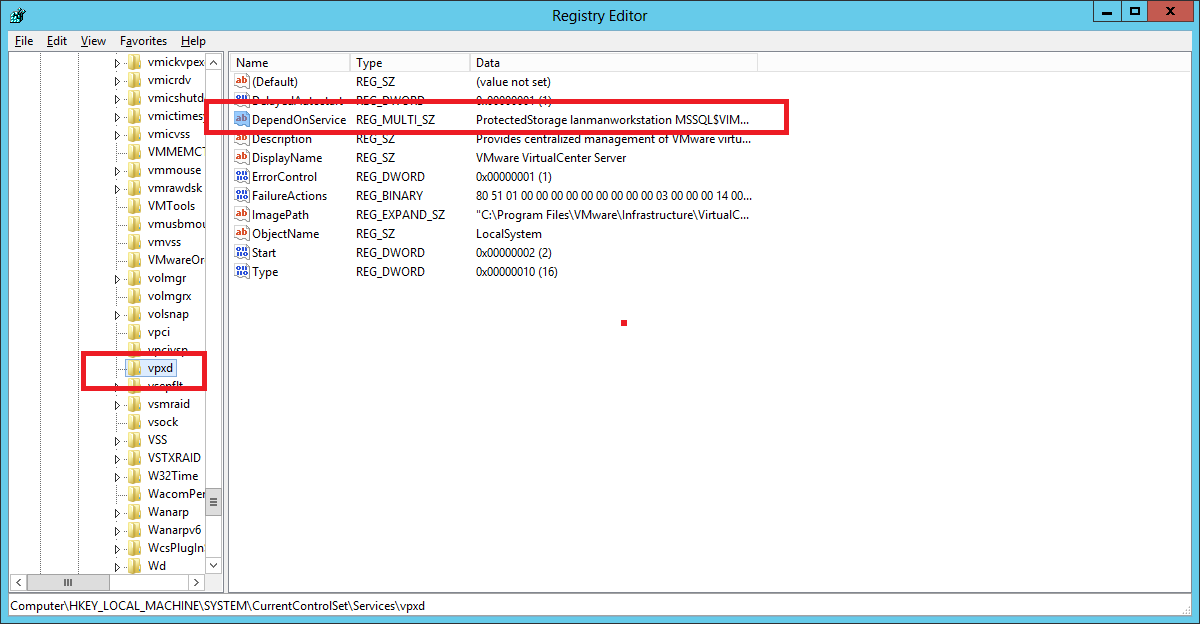The height and width of the screenshot is (624, 1200).
Task: Click the 'VMware VirtualCenter Server' data cell
Action: pyautogui.click(x=551, y=157)
